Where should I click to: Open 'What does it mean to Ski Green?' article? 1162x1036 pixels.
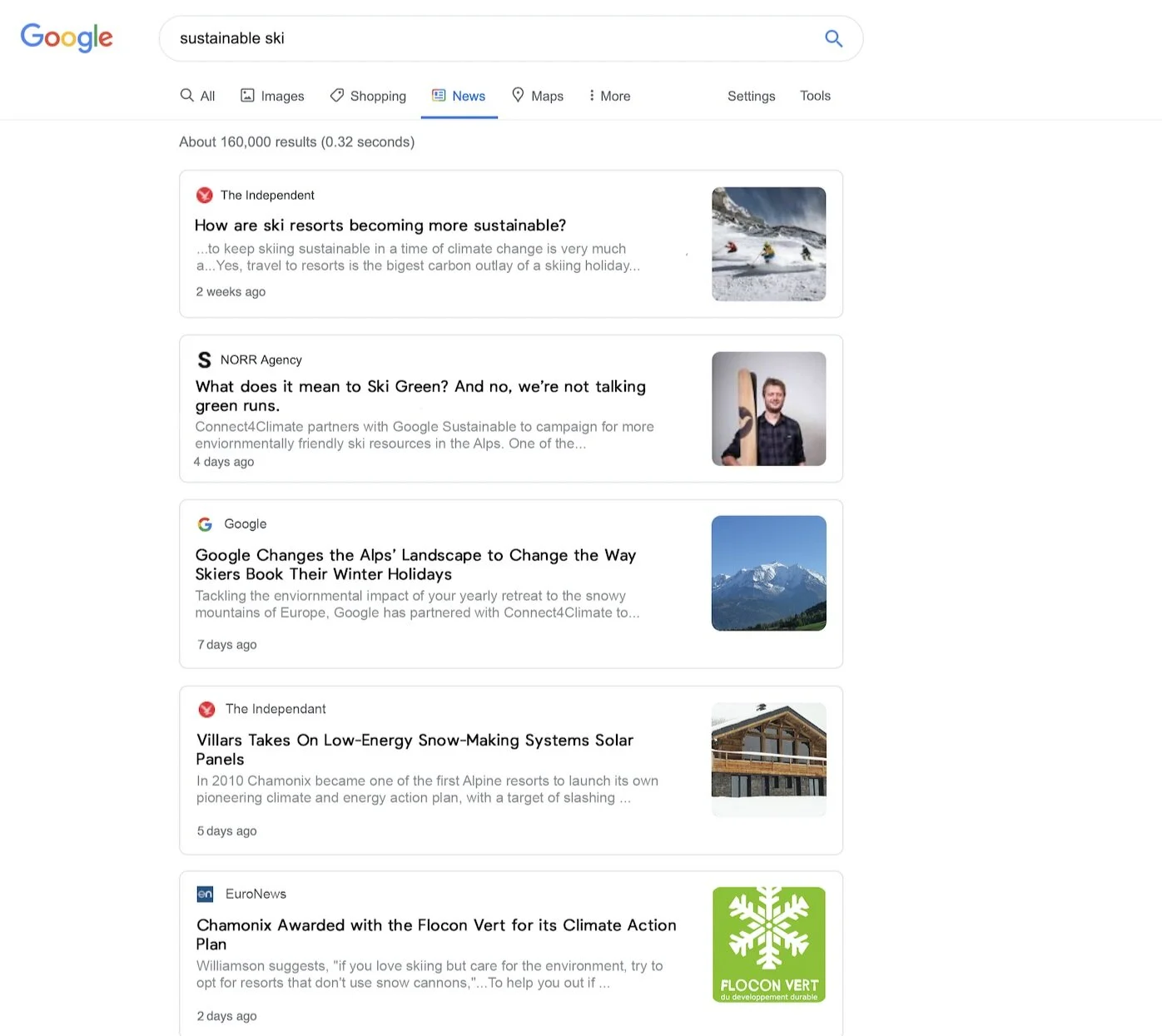[x=420, y=396]
